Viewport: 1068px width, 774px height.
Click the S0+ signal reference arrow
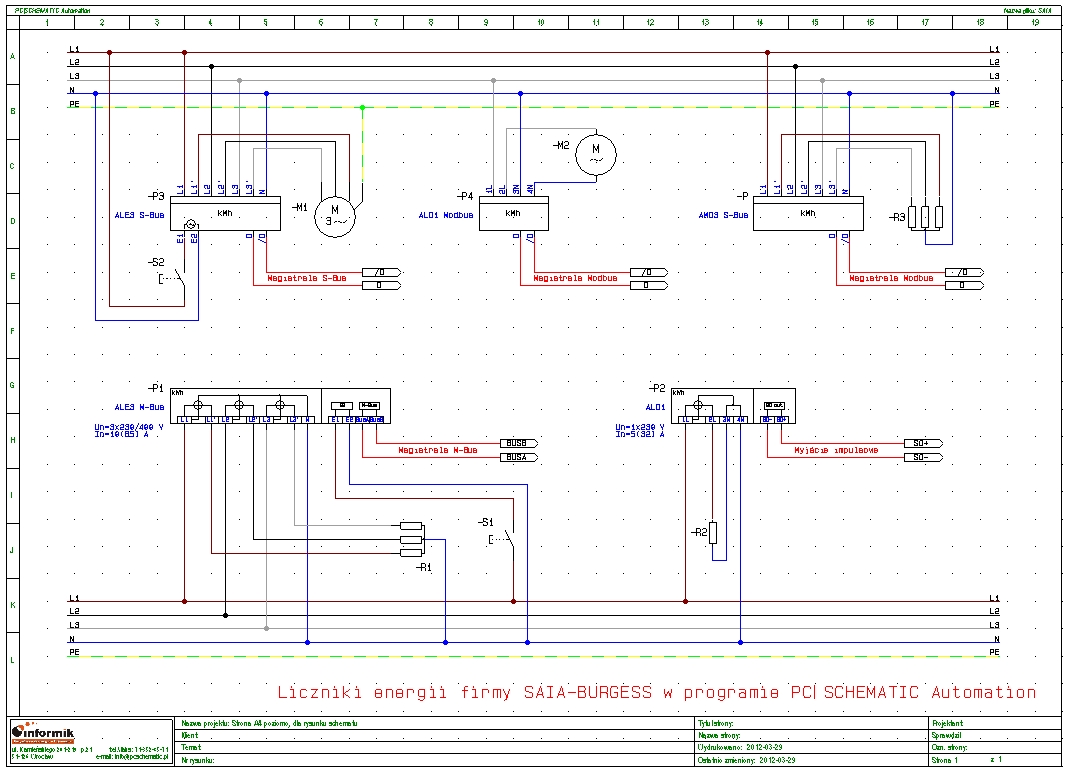click(923, 444)
